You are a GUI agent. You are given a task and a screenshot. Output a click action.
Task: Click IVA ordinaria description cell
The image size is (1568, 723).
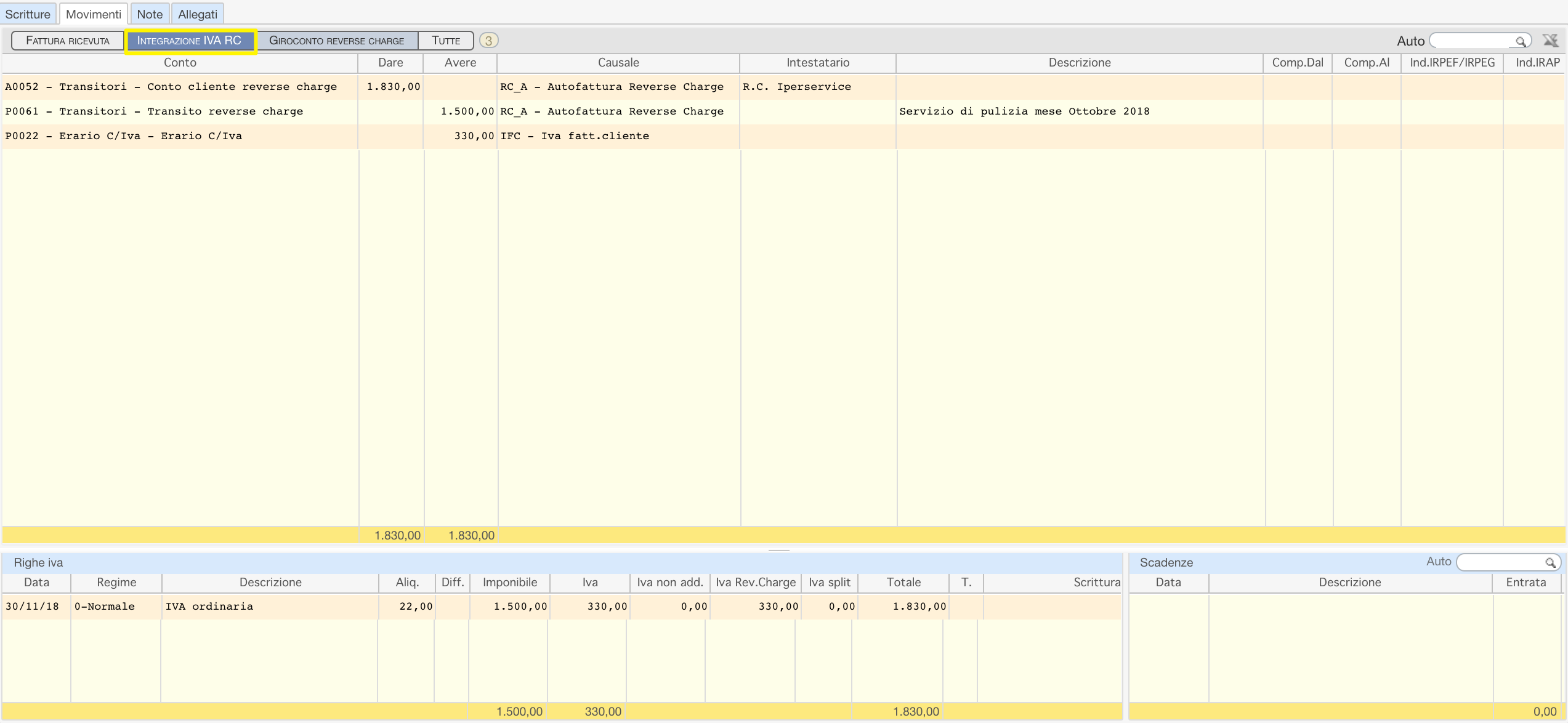coord(209,607)
